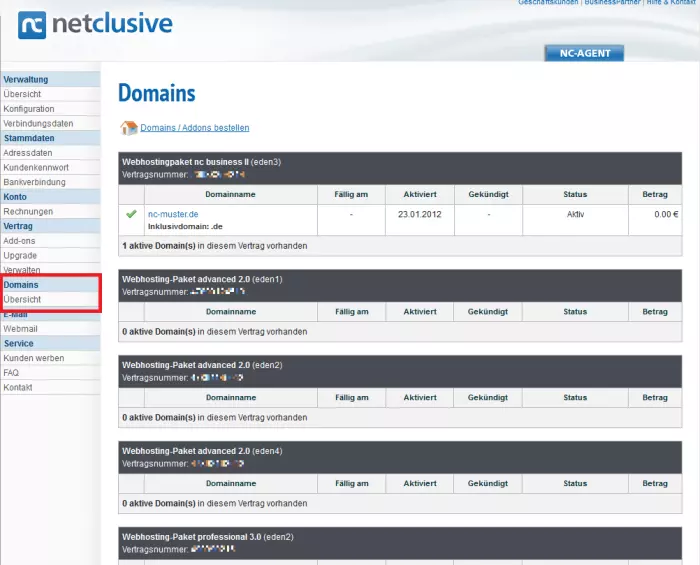The width and height of the screenshot is (700, 565).
Task: Click '0 aktive Domain(s)' row under eden1
Action: click(x=400, y=332)
